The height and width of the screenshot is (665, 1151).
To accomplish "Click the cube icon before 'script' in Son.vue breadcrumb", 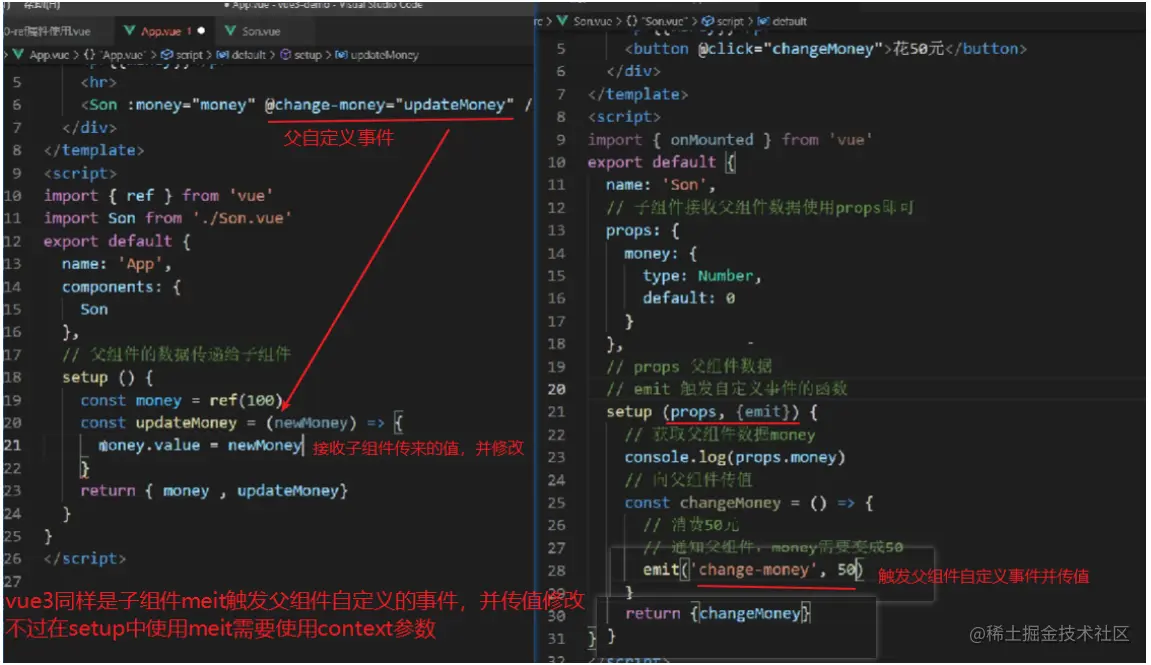I will [x=708, y=21].
